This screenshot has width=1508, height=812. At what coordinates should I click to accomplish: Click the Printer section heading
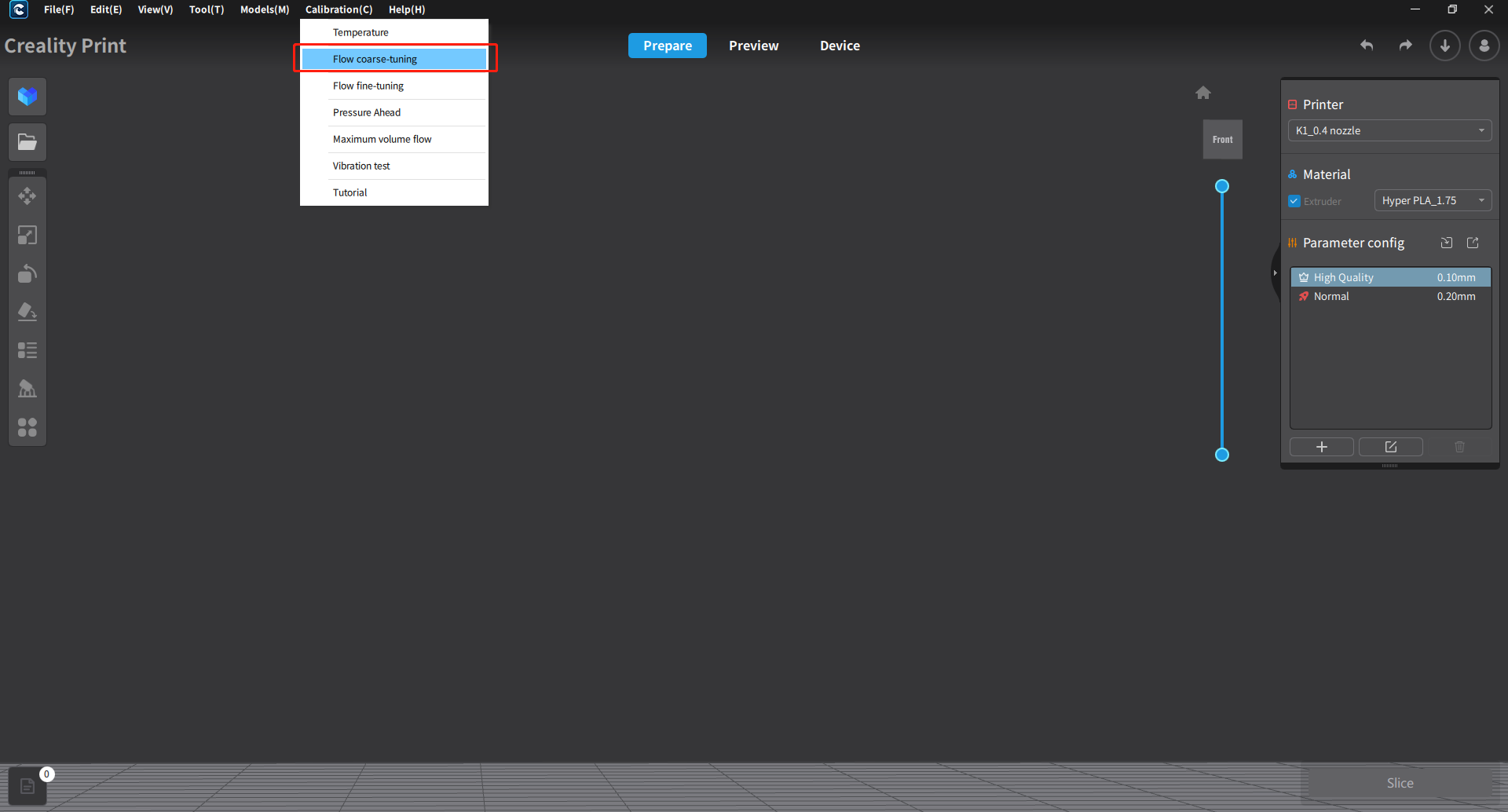pyautogui.click(x=1323, y=104)
